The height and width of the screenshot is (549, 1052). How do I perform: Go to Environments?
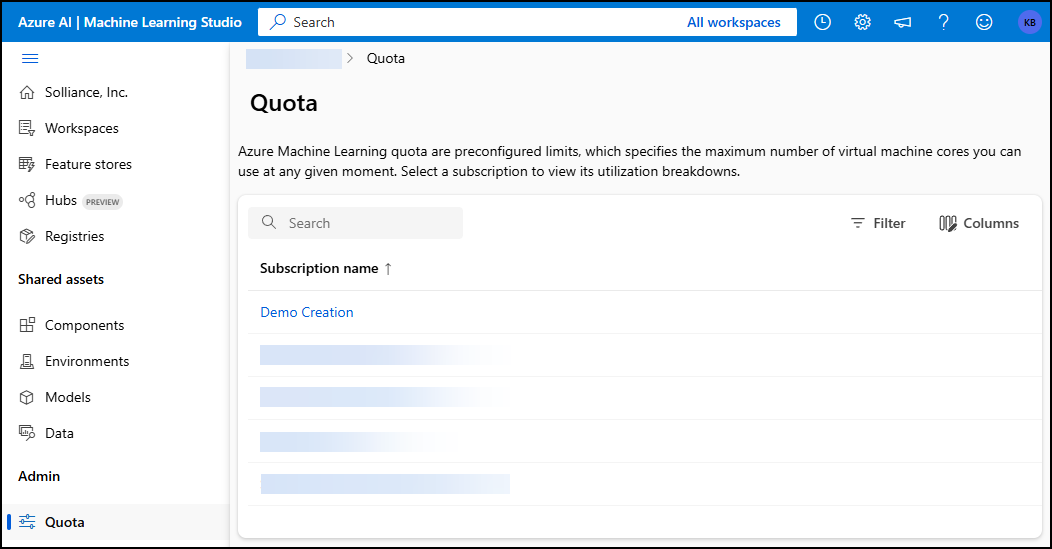tap(87, 361)
